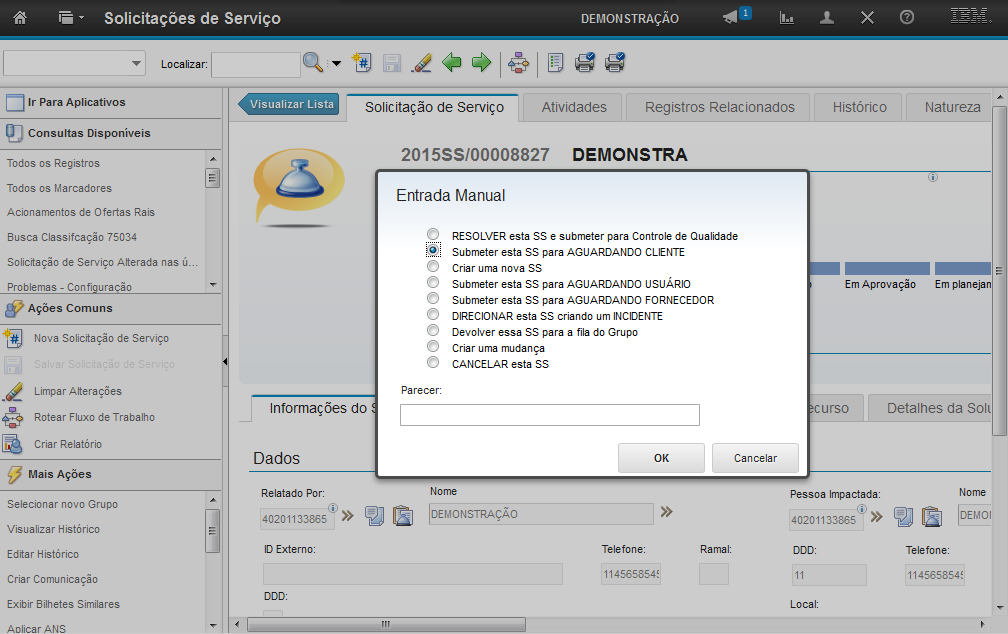Open the Registros Relacionados tab
1008x634 pixels.
[x=719, y=107]
